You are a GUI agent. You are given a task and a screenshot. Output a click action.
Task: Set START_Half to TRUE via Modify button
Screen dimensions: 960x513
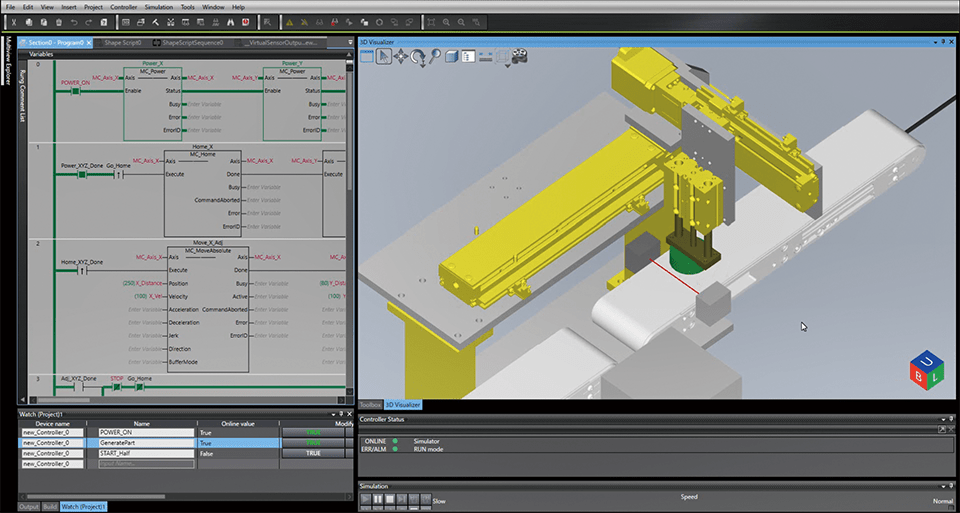click(x=313, y=454)
